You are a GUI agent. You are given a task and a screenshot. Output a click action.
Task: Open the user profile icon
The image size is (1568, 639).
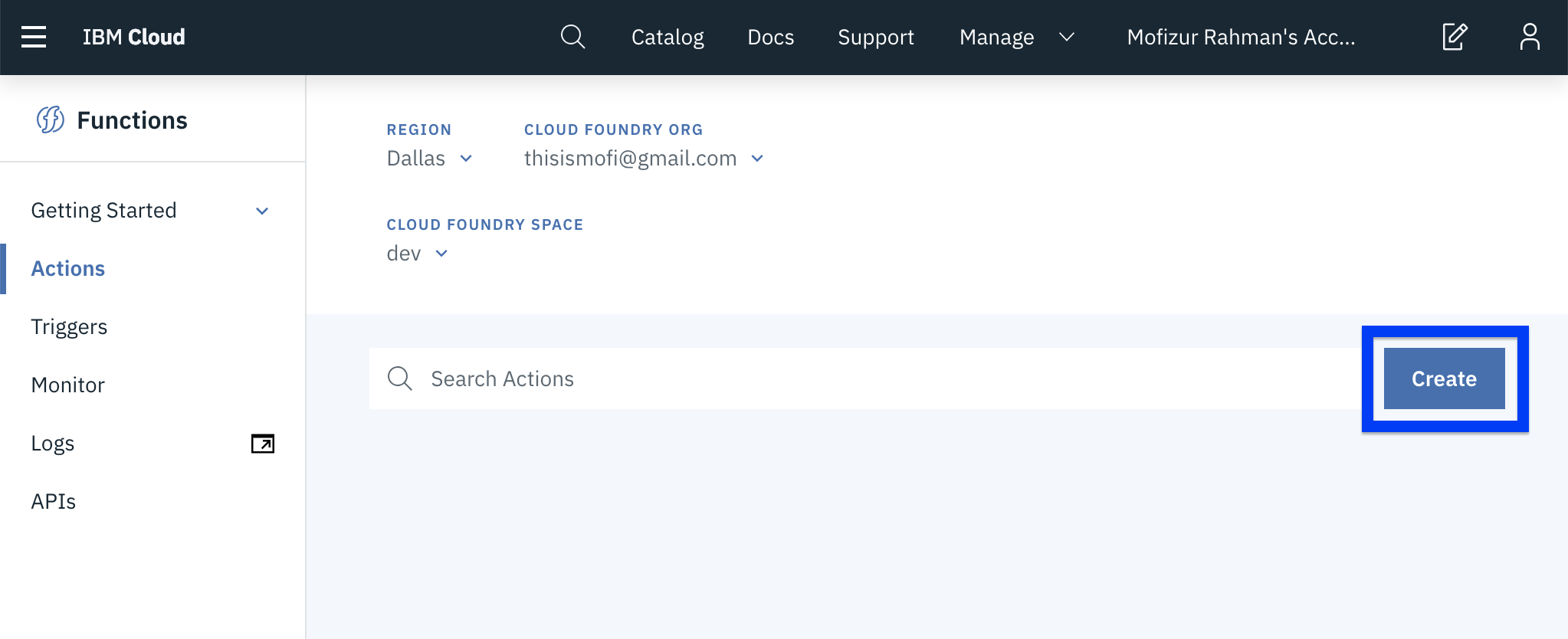(x=1530, y=37)
